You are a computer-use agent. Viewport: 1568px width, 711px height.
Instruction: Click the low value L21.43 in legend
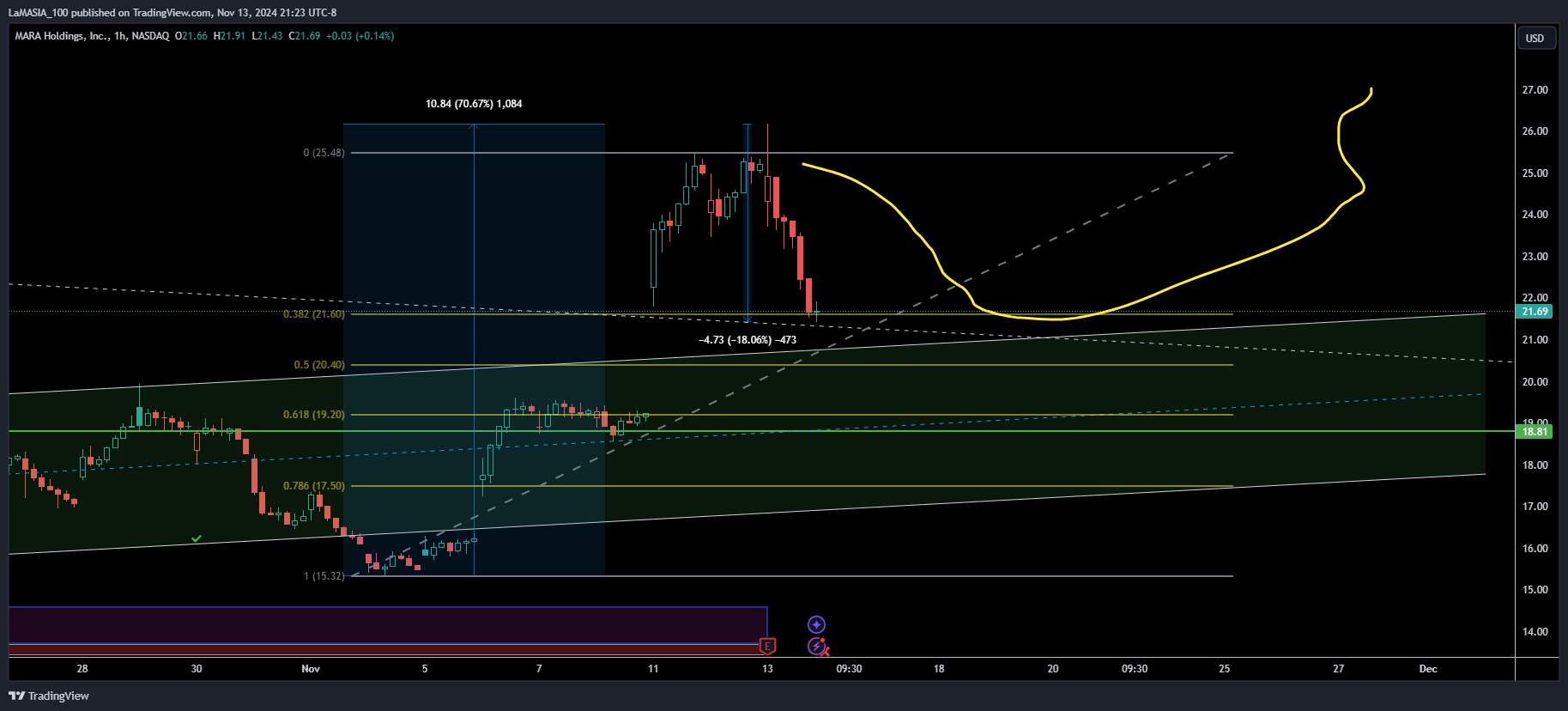[267, 36]
